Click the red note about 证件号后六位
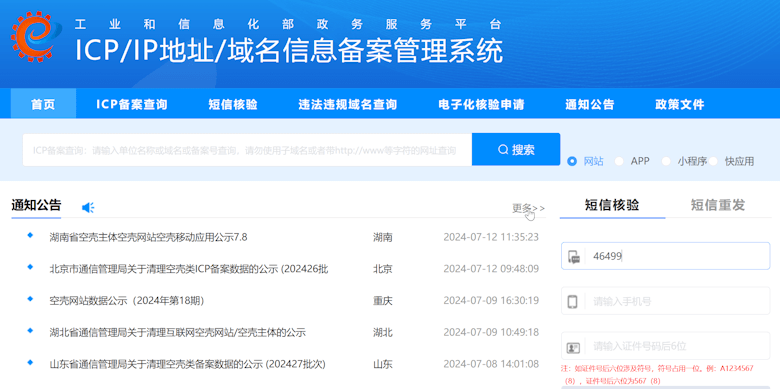The image size is (780, 389). point(657,375)
